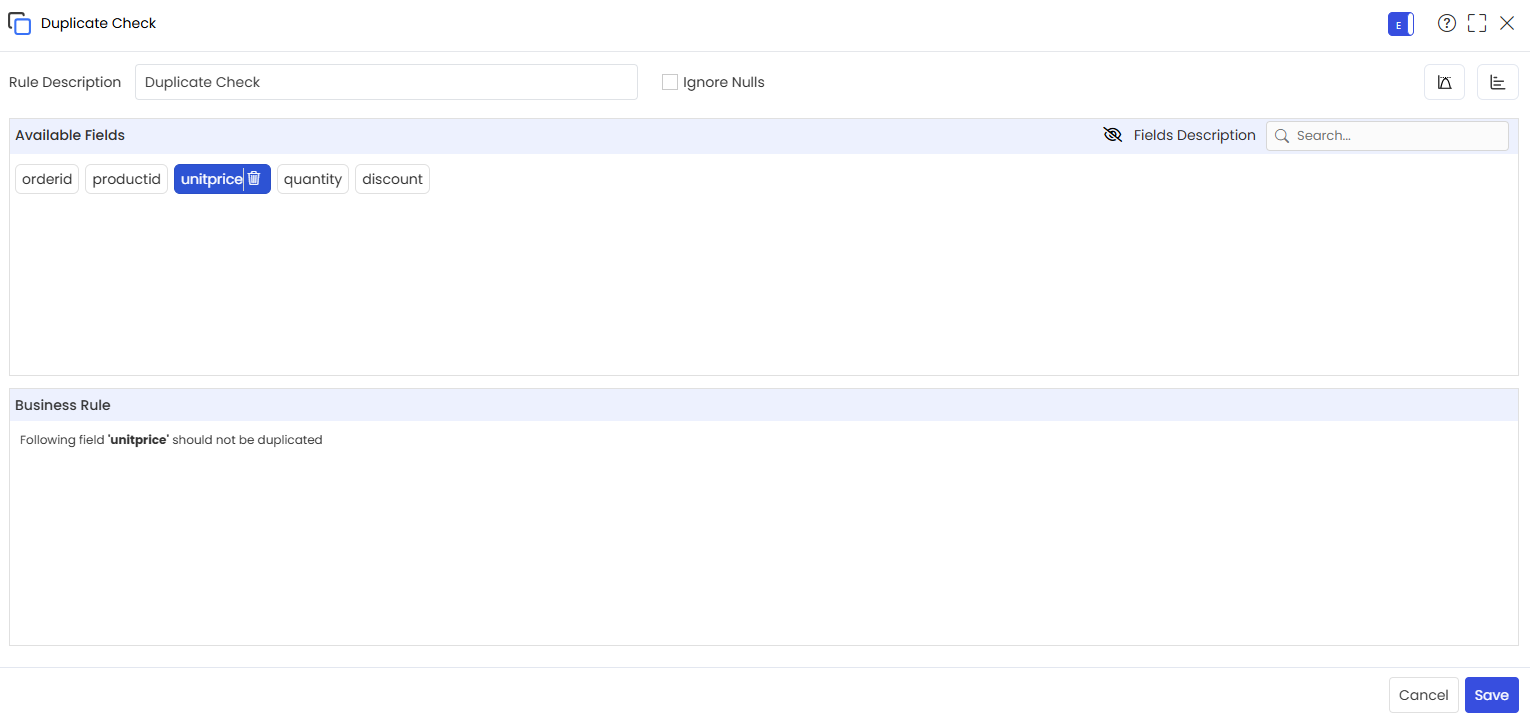Click the Duplicate Check icon in title bar
Image resolution: width=1530 pixels, height=722 pixels.
(x=19, y=23)
